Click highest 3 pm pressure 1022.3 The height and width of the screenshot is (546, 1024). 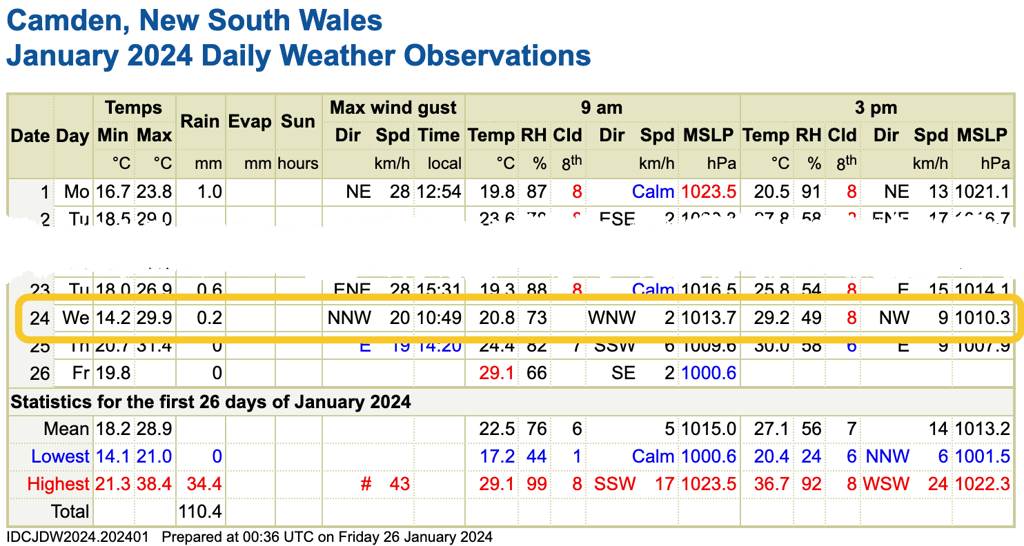click(x=982, y=484)
